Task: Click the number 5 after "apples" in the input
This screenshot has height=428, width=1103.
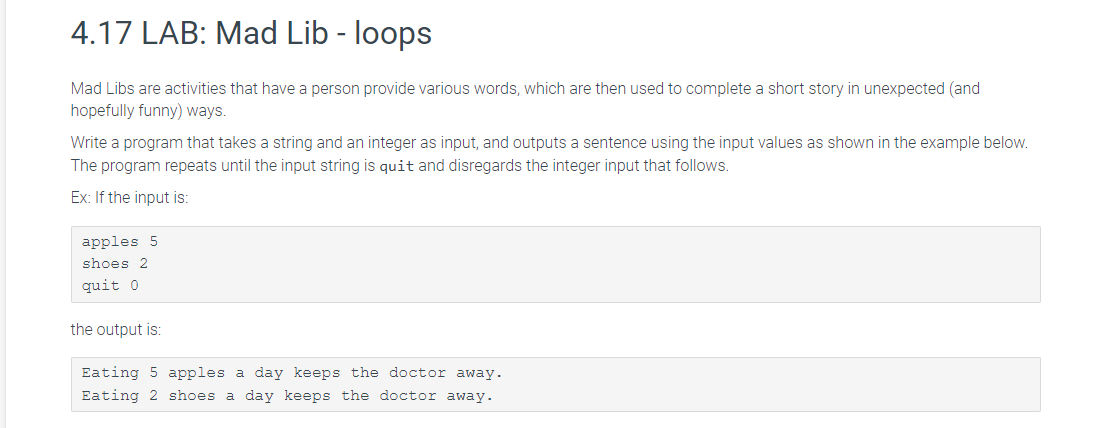Action: [153, 241]
